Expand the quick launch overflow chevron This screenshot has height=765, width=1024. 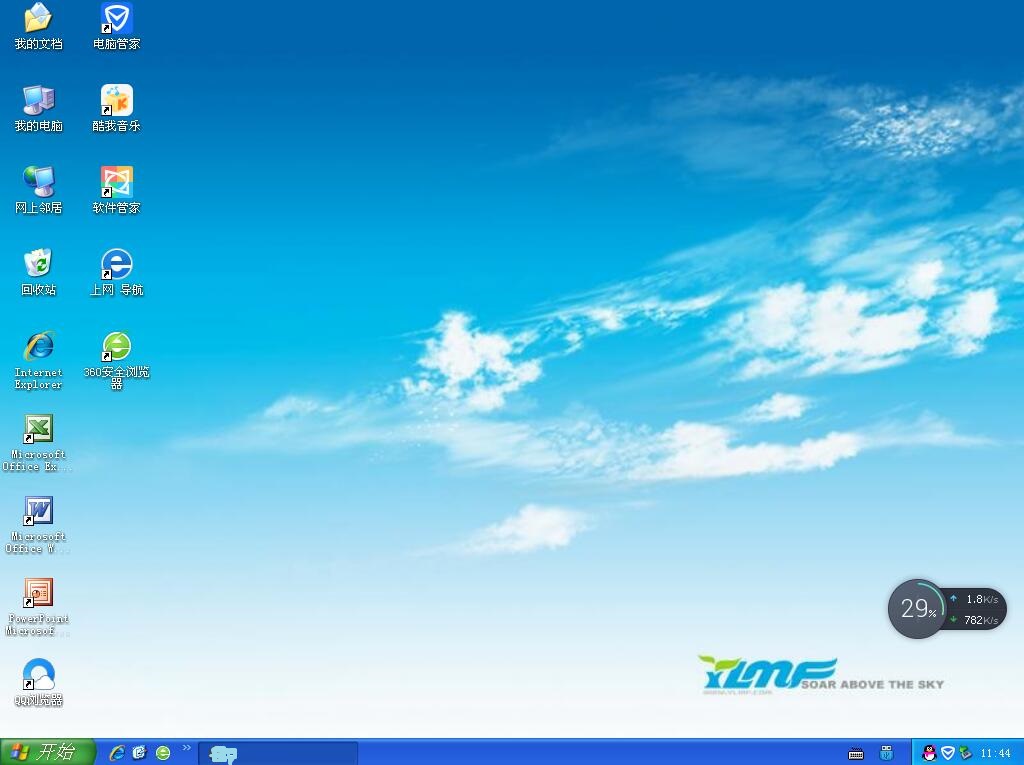pyautogui.click(x=186, y=748)
